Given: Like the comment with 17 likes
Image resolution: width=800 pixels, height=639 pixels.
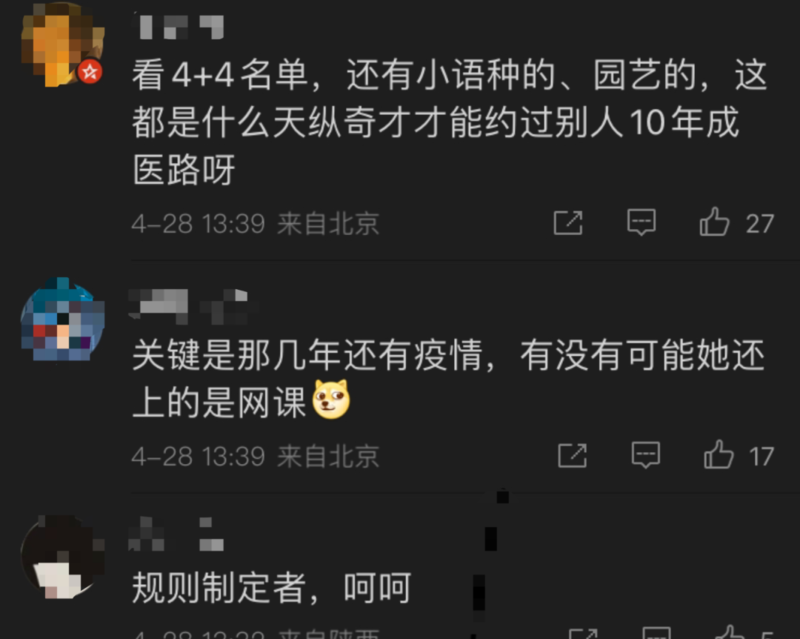Looking at the screenshot, I should [x=718, y=454].
